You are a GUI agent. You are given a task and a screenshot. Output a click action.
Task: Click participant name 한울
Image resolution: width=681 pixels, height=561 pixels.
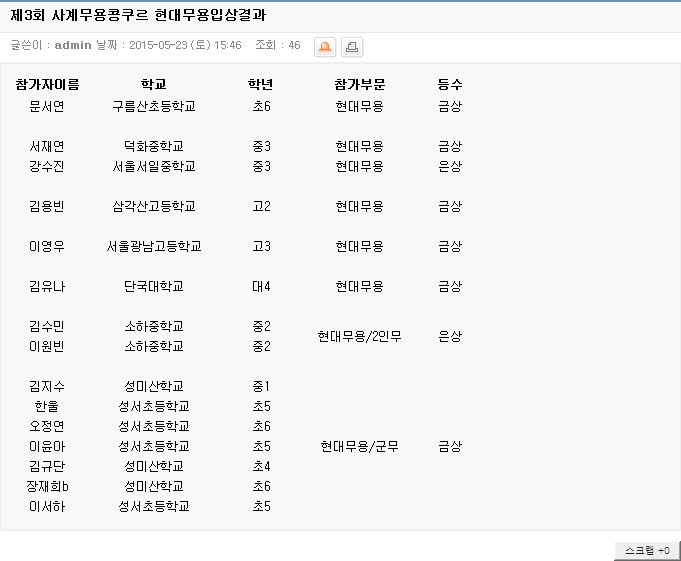tap(47, 406)
